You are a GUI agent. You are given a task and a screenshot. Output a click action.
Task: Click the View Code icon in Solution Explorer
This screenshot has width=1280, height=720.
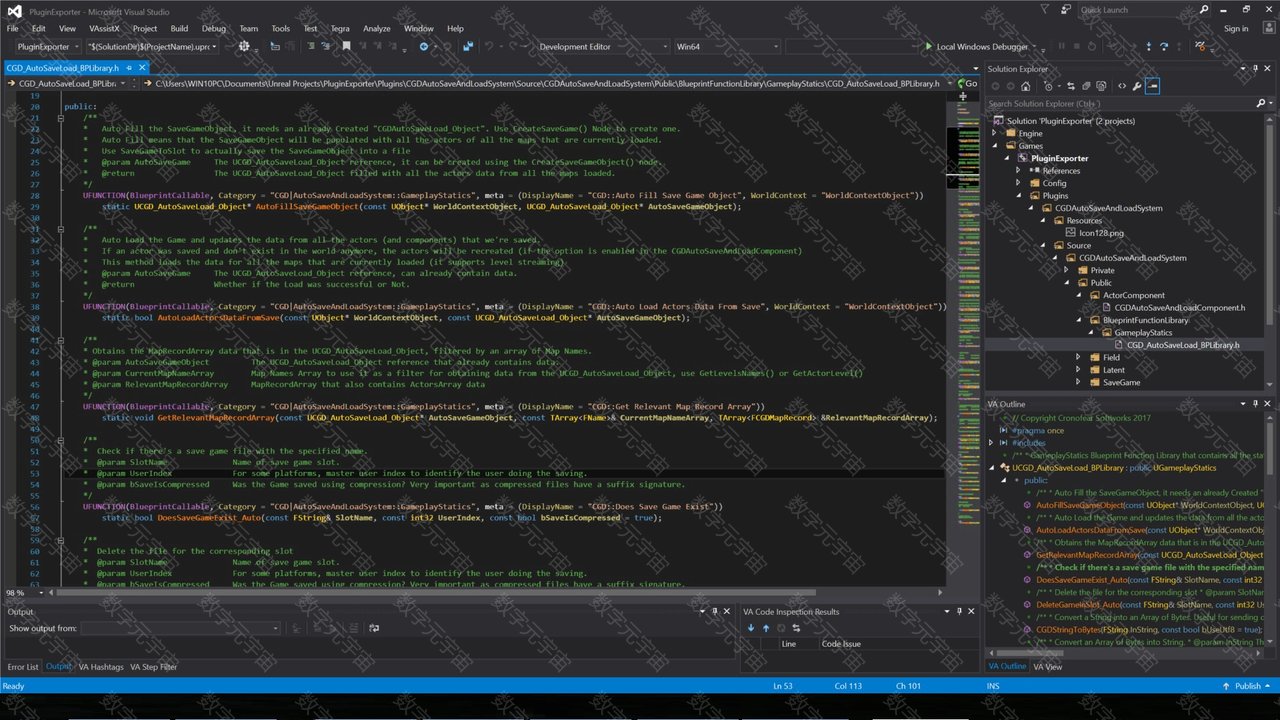point(1122,86)
